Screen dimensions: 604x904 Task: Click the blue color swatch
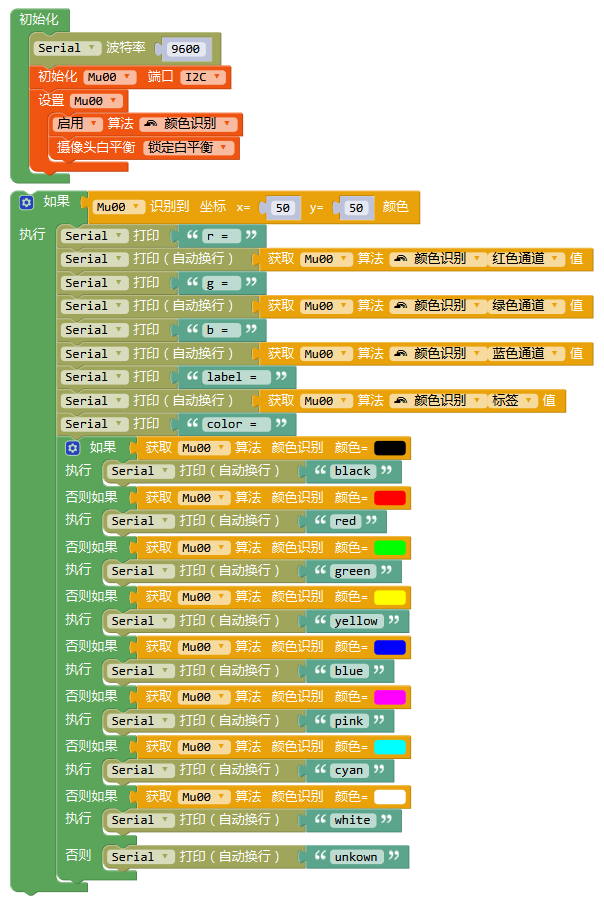[390, 647]
